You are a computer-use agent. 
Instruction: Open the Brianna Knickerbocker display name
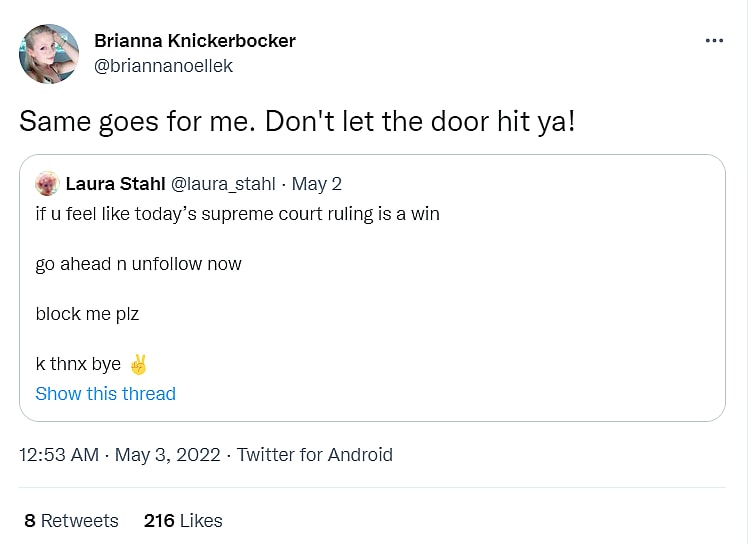coord(194,41)
